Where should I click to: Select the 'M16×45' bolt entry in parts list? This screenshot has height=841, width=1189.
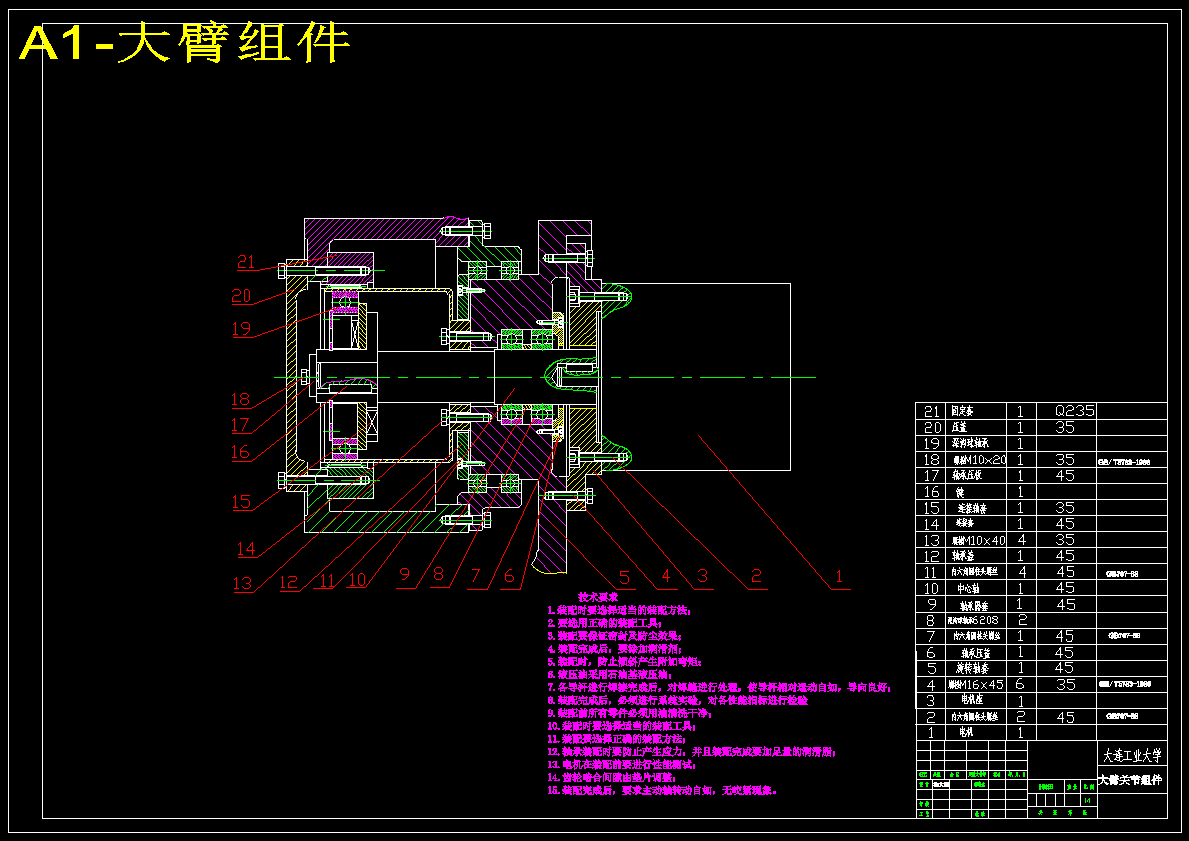(x=976, y=685)
